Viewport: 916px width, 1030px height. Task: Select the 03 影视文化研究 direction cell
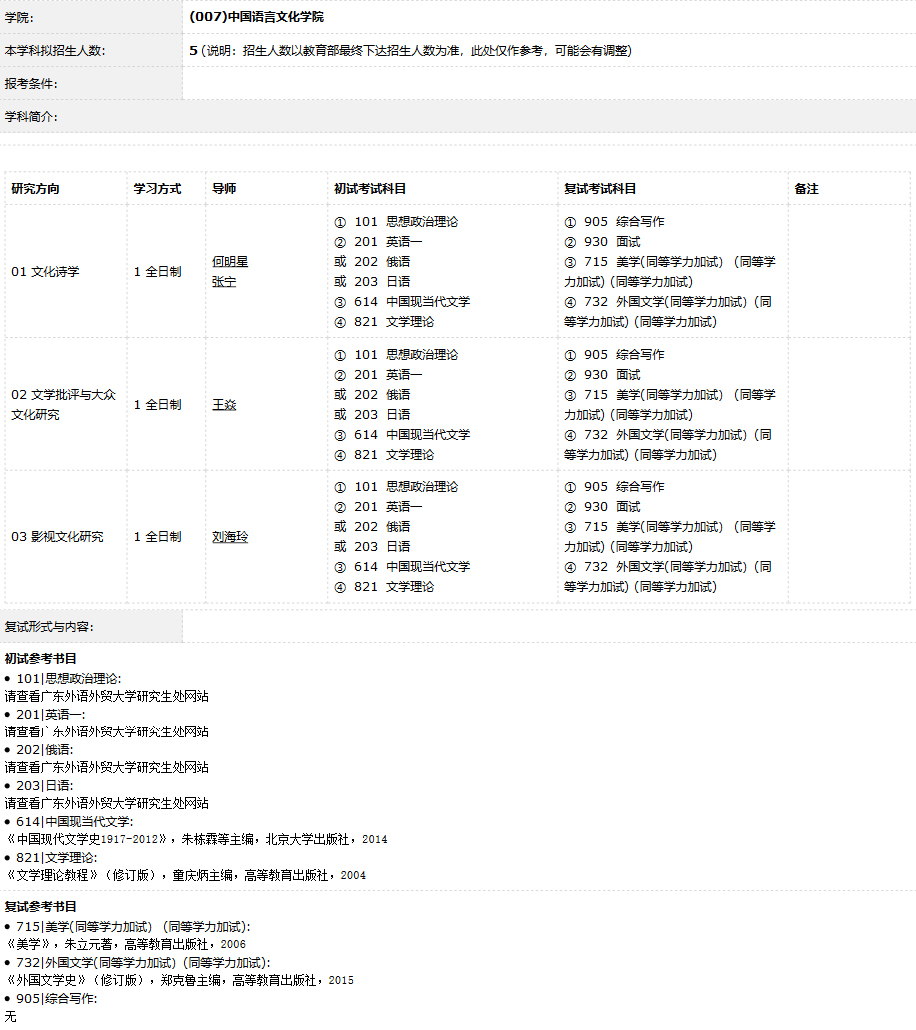57,537
